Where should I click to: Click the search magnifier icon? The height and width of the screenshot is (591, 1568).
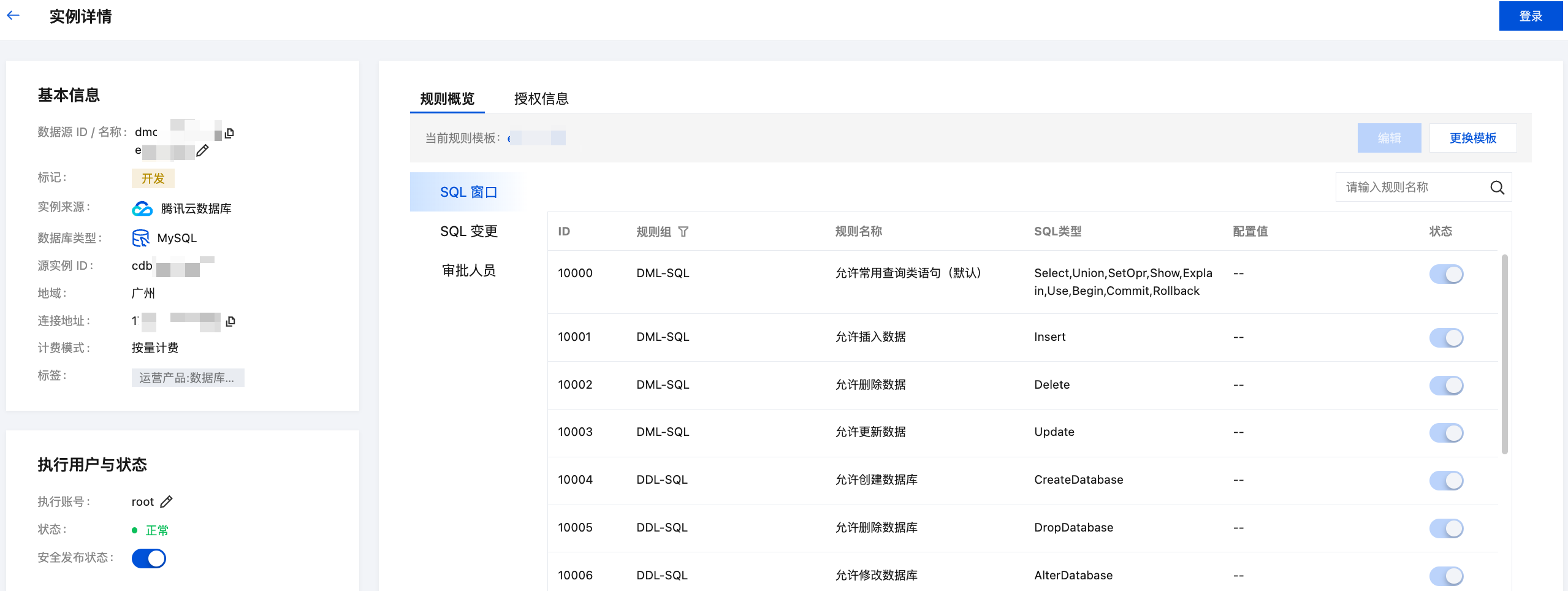[x=1497, y=188]
